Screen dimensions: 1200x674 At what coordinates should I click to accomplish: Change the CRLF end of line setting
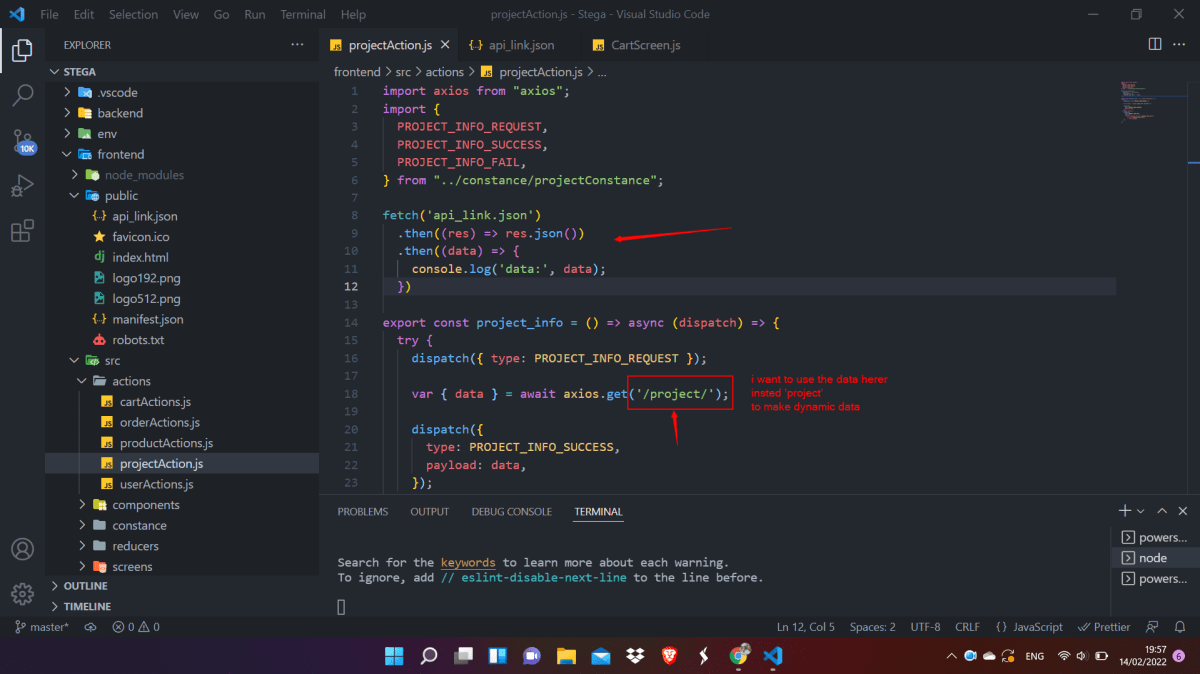click(x=968, y=627)
